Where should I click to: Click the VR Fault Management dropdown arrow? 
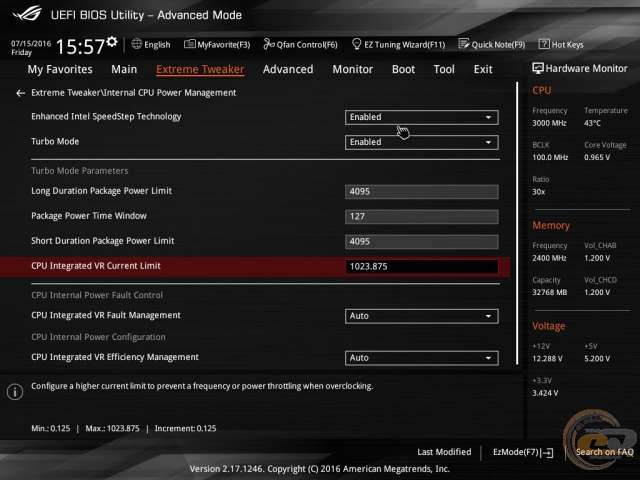pos(488,316)
